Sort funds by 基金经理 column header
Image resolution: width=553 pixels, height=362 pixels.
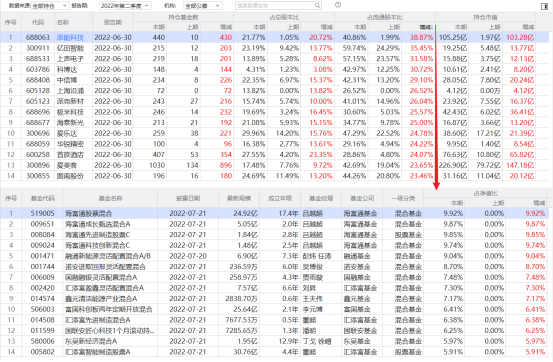[x=321, y=198]
